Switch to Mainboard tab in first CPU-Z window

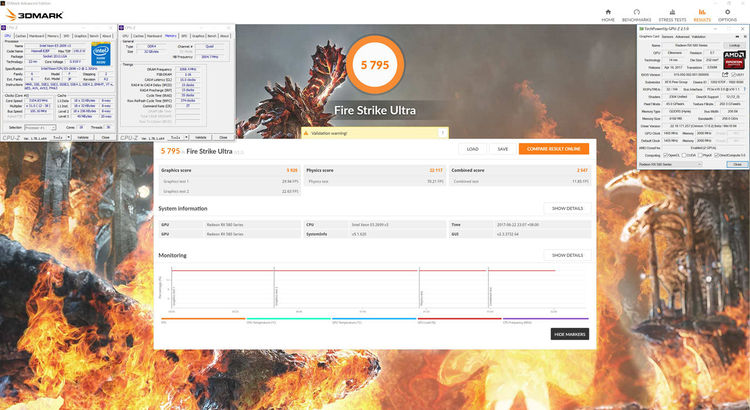(x=36, y=36)
